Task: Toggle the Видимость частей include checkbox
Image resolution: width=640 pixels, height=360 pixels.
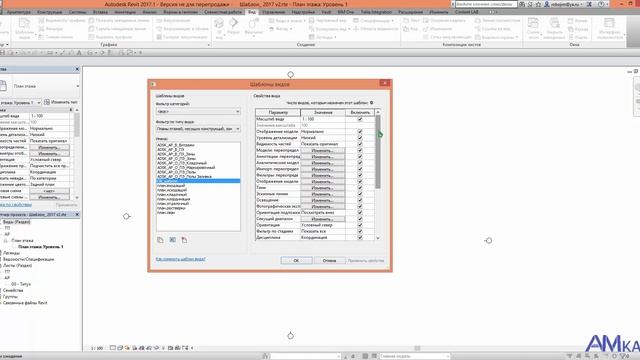Action: [360, 144]
